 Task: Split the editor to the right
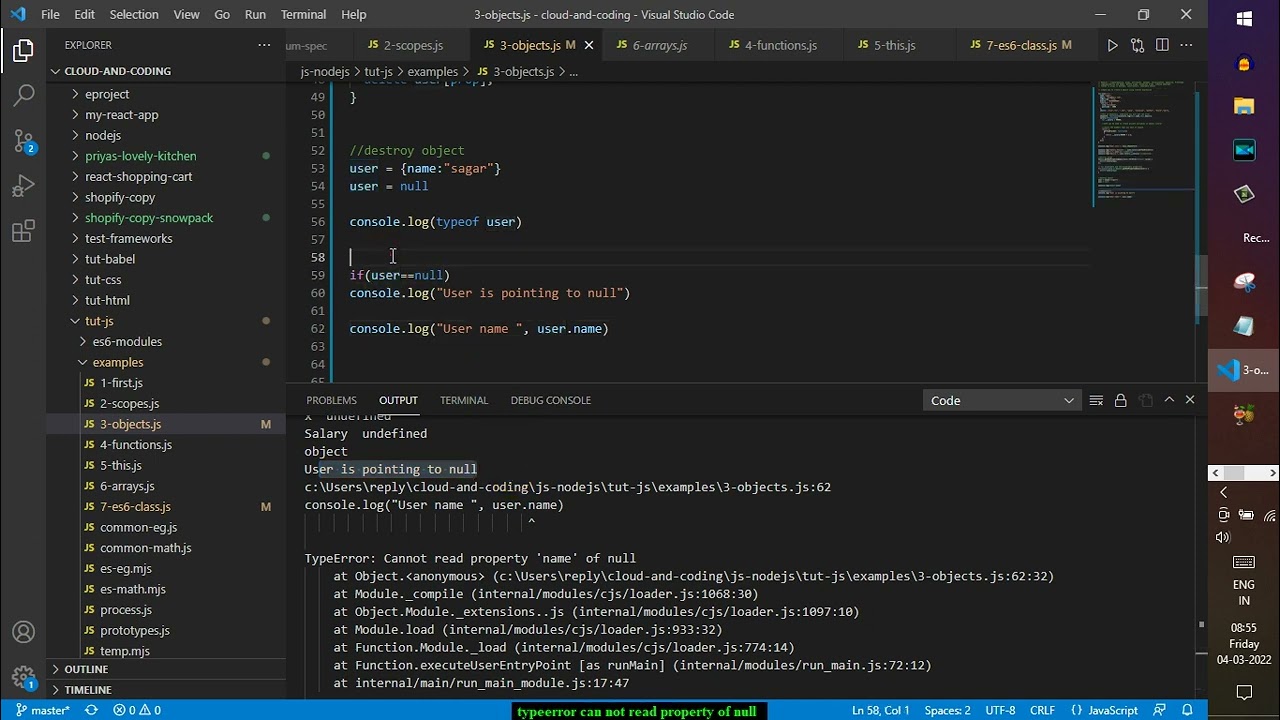click(1162, 45)
